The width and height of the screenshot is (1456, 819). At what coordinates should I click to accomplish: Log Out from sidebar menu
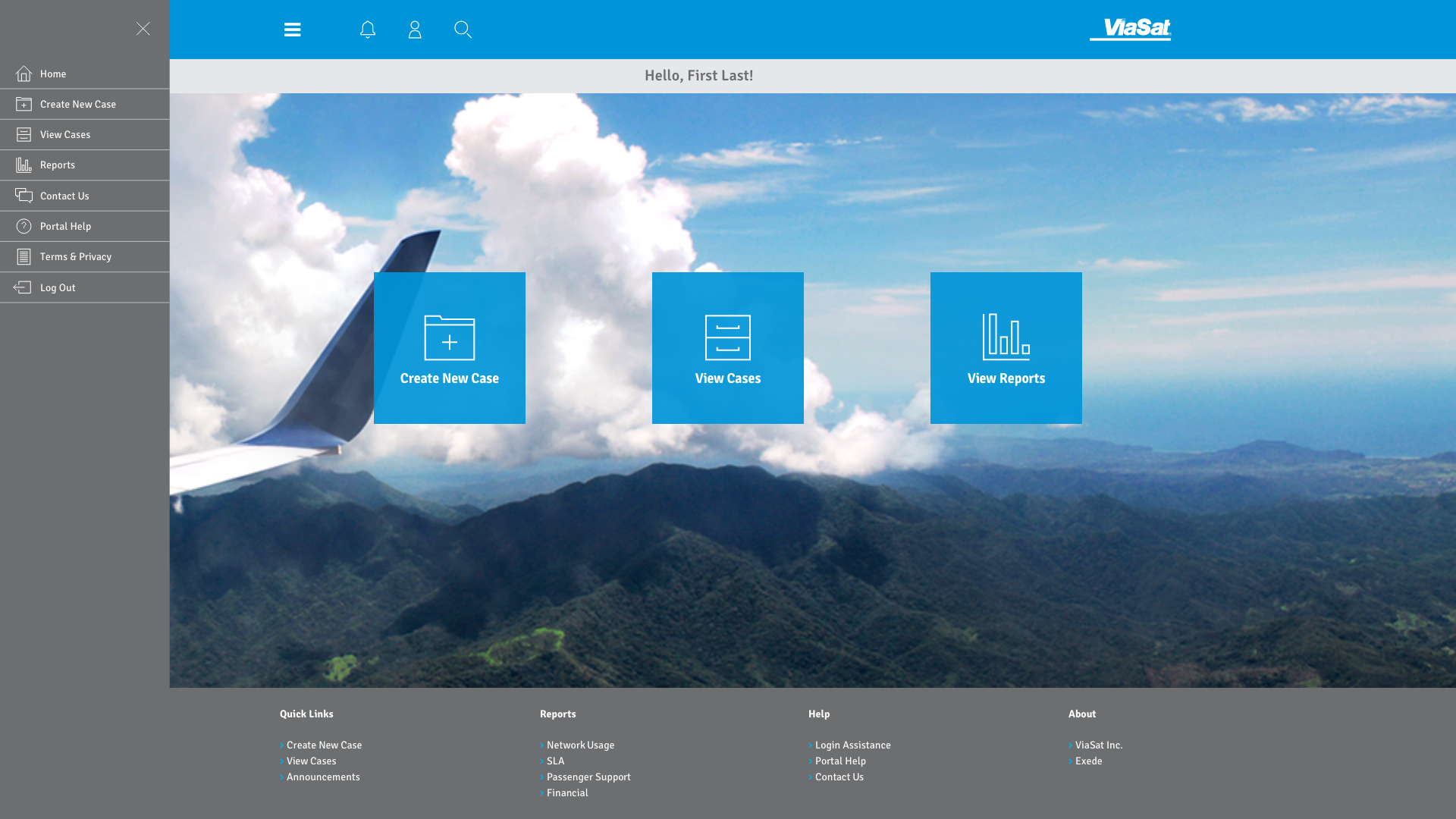click(58, 288)
